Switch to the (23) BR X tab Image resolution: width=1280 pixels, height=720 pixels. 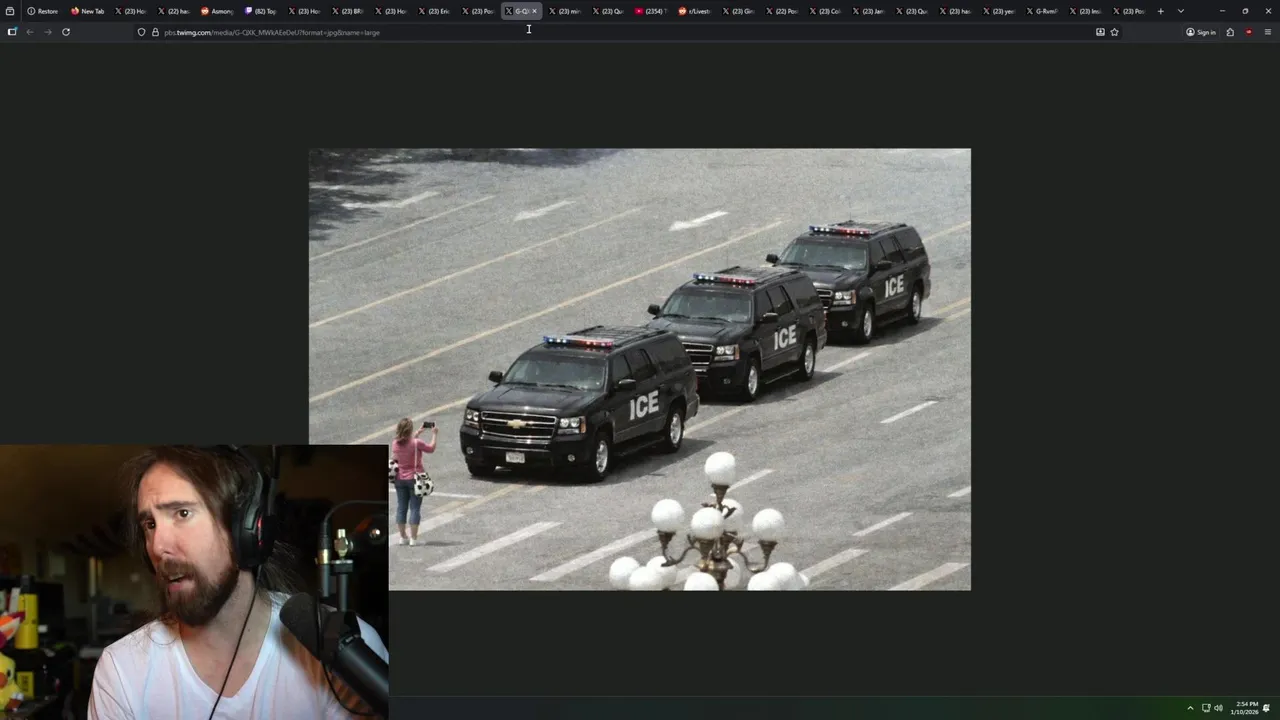point(347,11)
